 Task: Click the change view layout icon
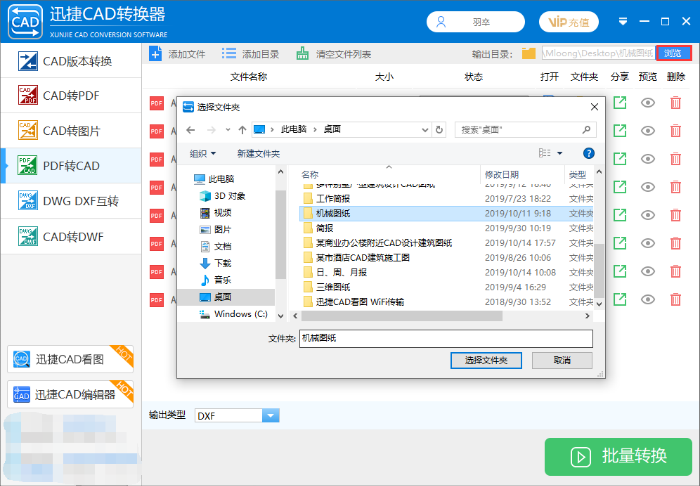[x=544, y=154]
